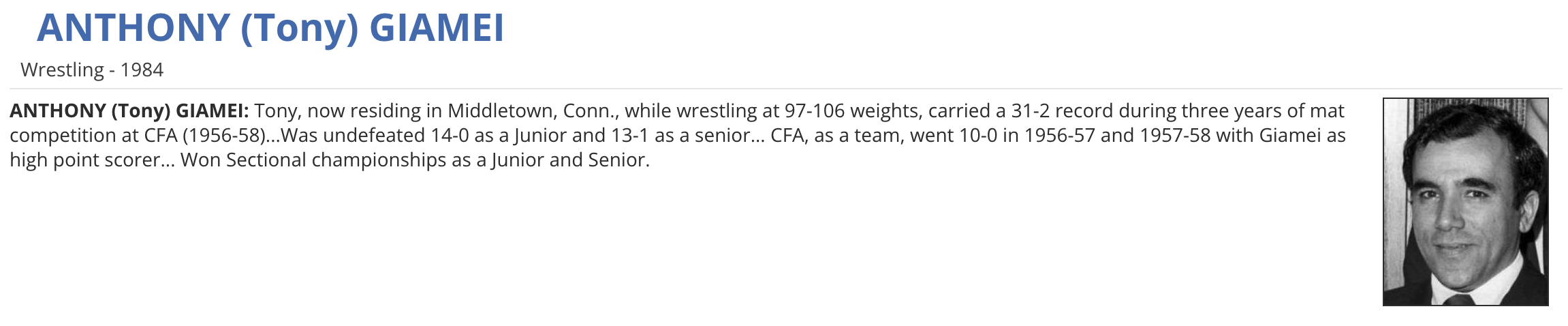Viewport: 1568px width, 326px height.
Task: Click "Conn.," in the first biography line
Action: pyautogui.click(x=591, y=110)
